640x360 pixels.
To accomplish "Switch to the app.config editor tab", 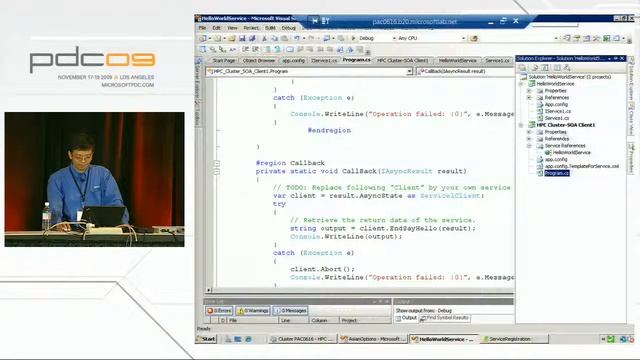I will 293,60.
